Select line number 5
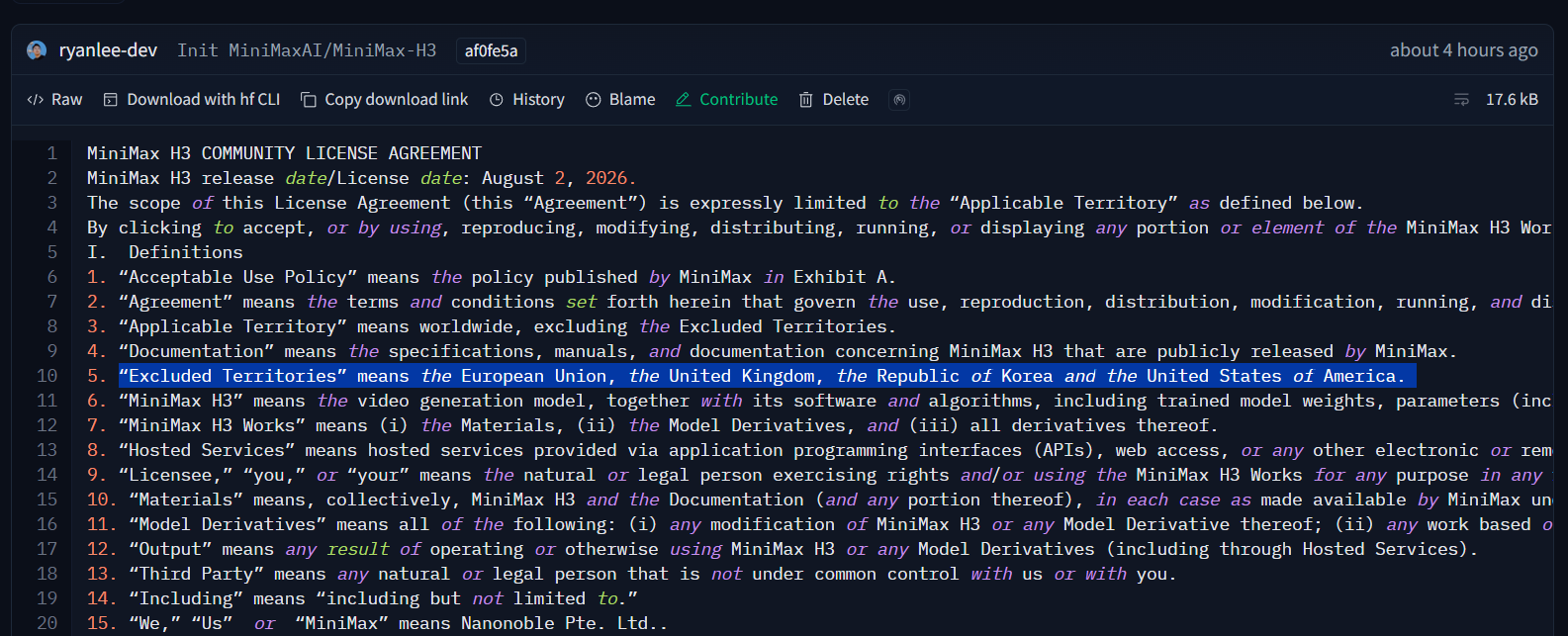 pos(51,252)
